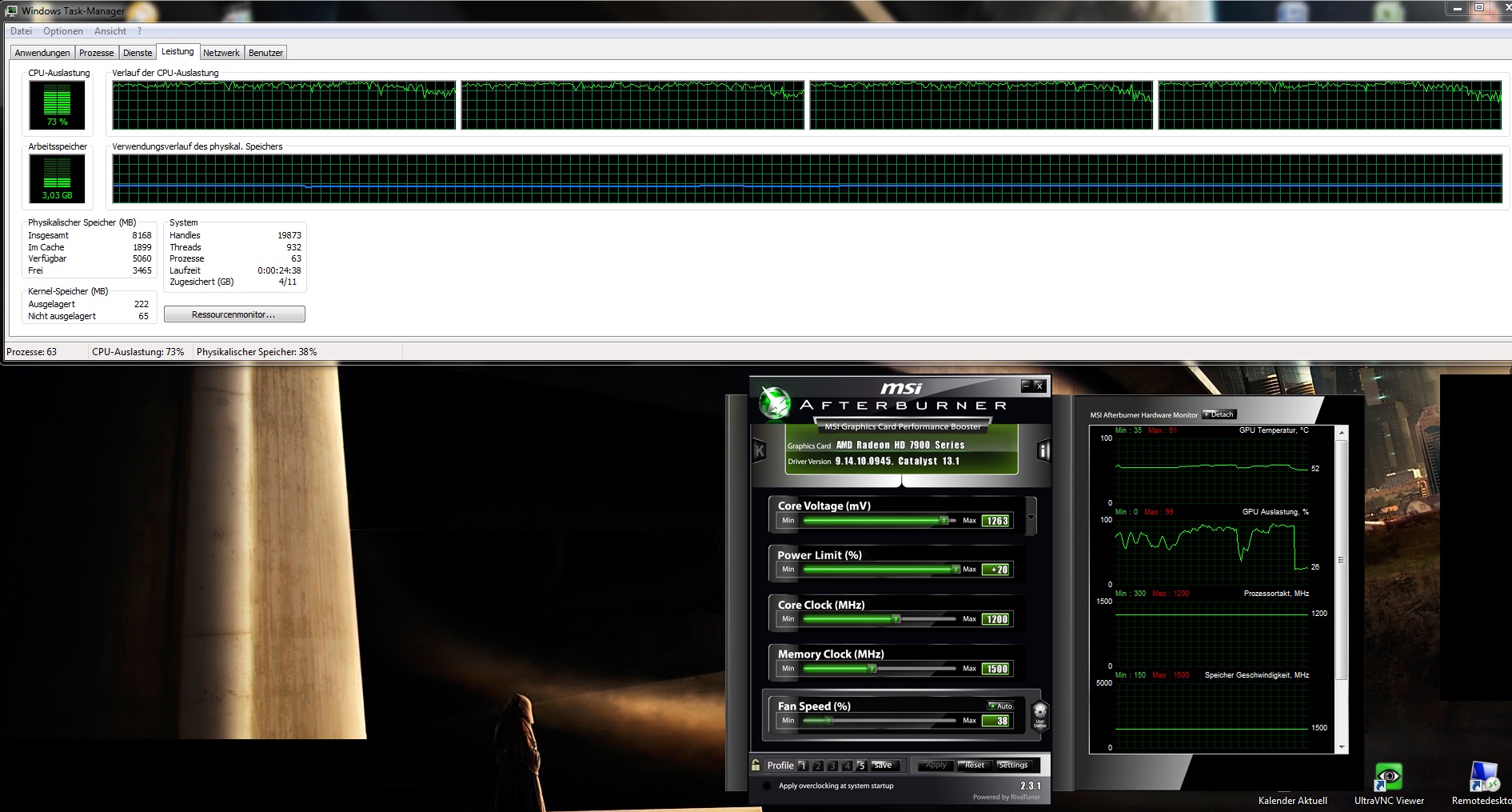Click the Power Limit slider handle
Viewport: 1512px width, 812px height.
pyautogui.click(x=955, y=570)
